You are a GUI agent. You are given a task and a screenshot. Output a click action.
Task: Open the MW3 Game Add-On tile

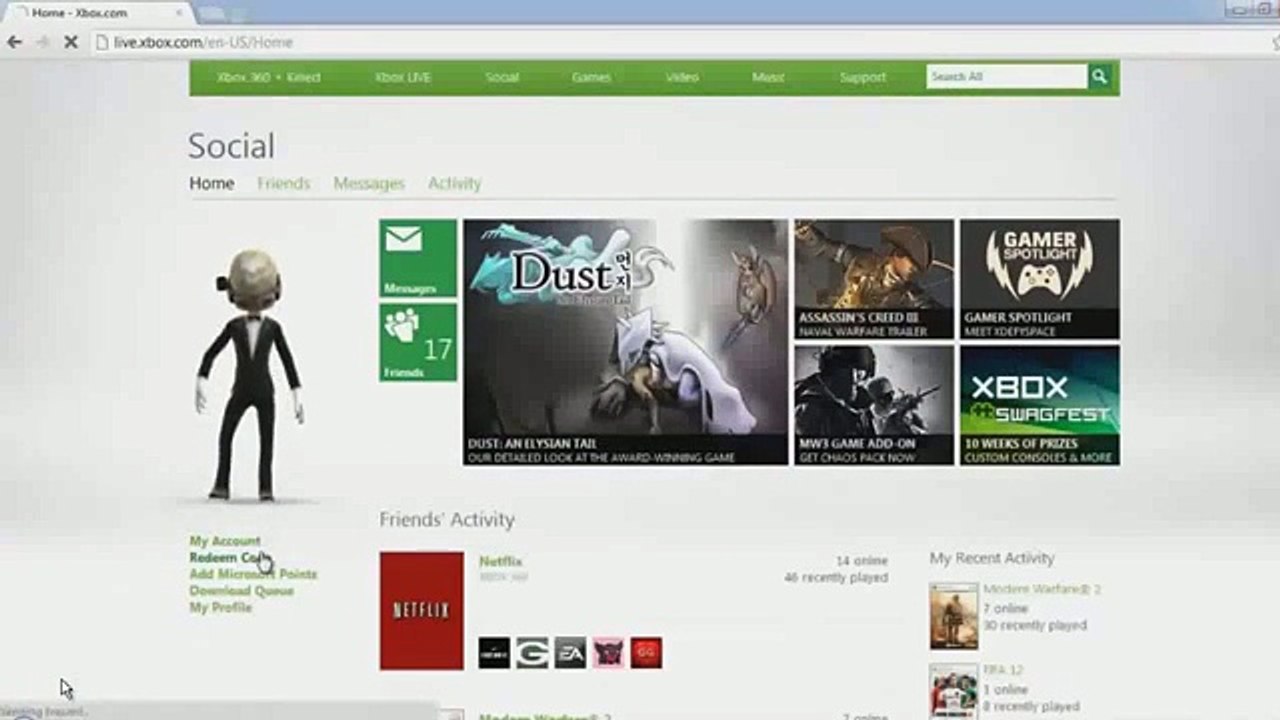coord(874,405)
